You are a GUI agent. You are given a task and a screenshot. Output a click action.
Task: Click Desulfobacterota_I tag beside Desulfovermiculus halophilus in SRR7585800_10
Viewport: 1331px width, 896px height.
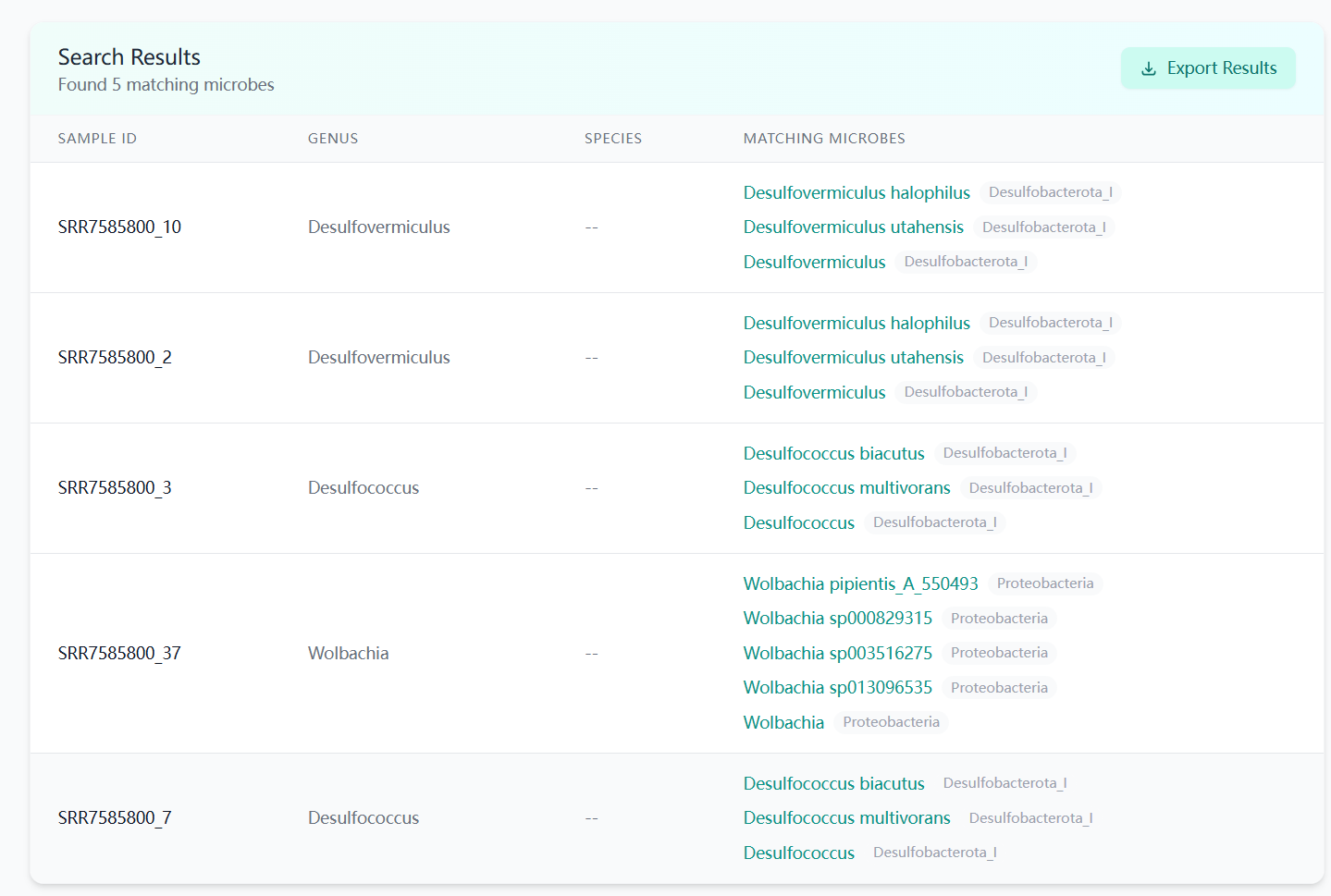[1051, 192]
